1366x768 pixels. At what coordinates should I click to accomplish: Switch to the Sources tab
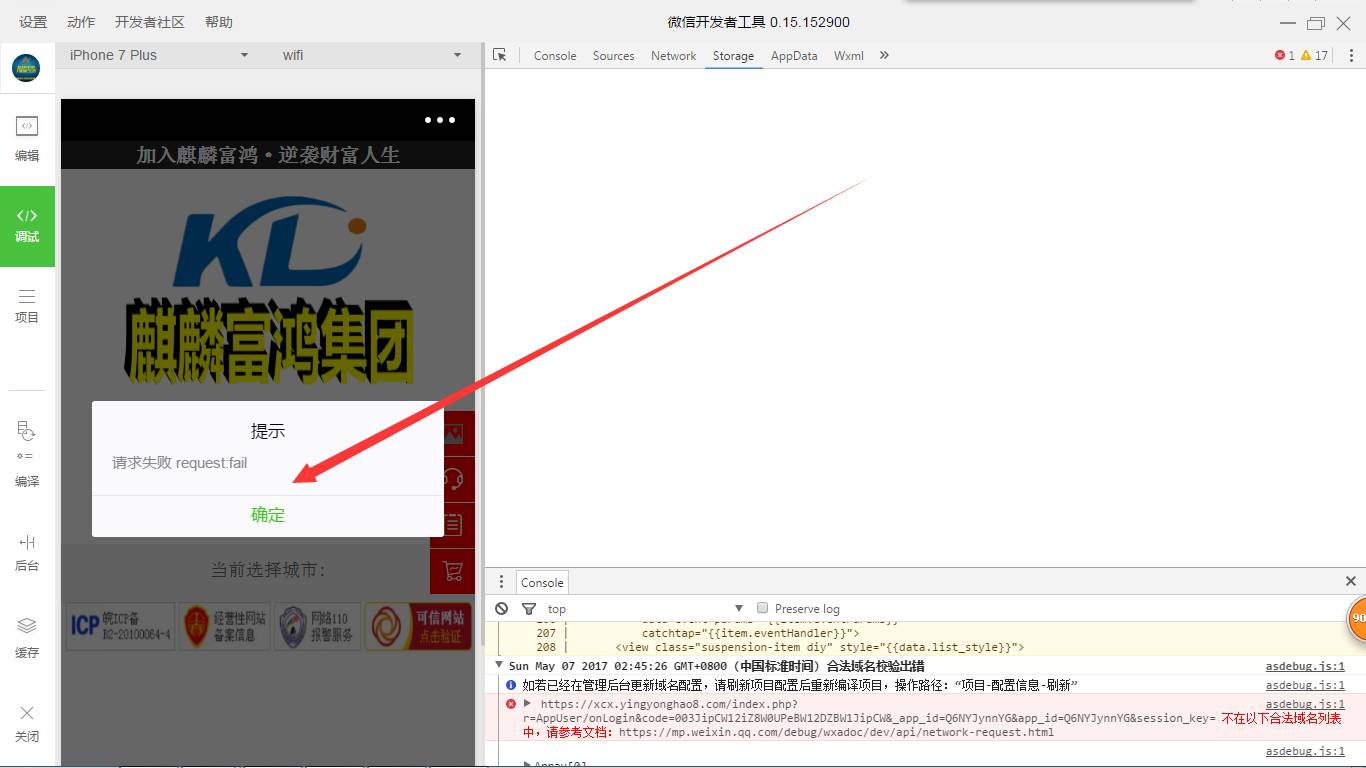tap(614, 56)
